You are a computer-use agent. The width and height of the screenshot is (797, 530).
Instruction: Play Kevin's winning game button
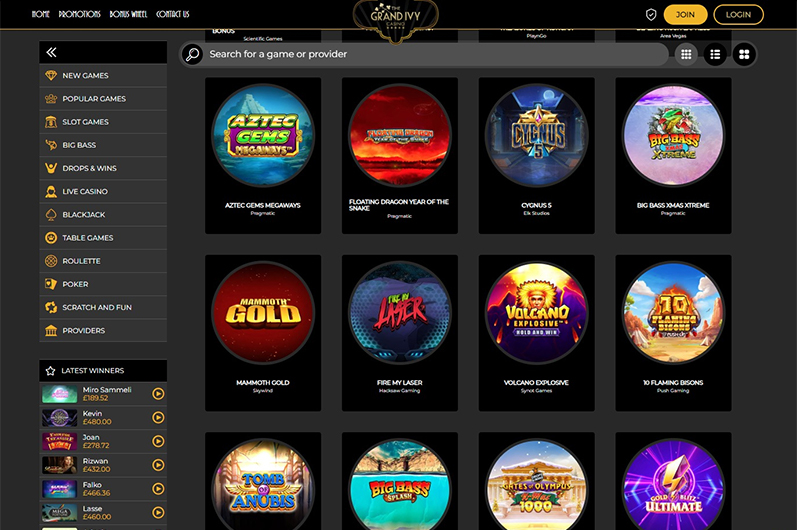[158, 417]
